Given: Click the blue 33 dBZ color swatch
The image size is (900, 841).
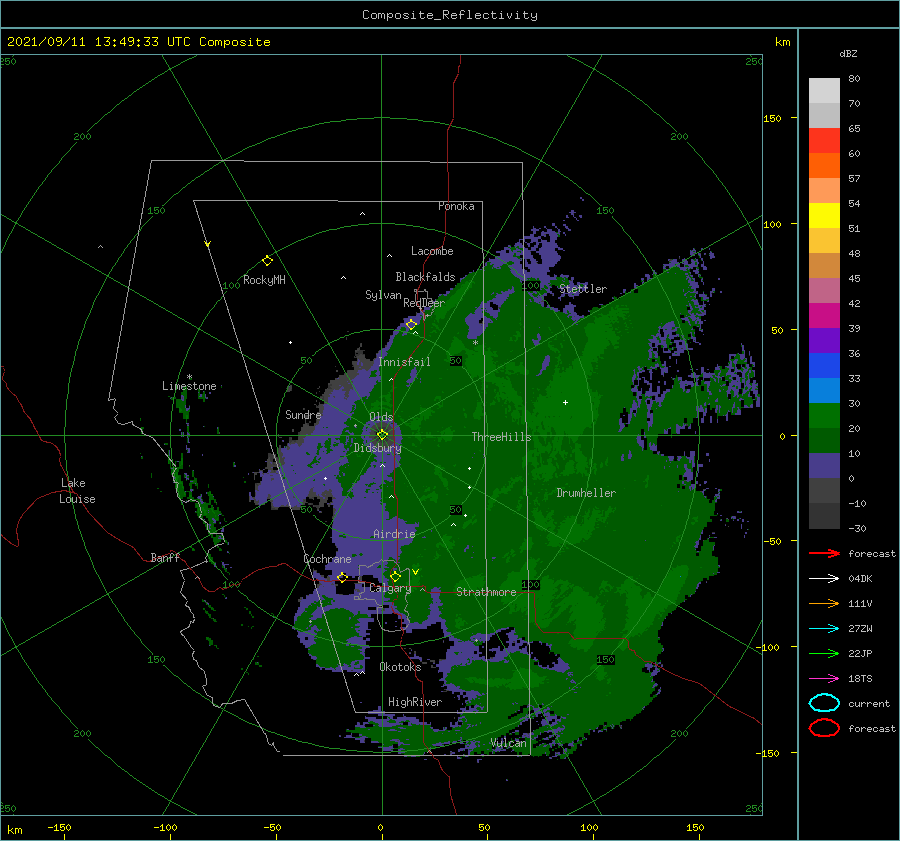Looking at the screenshot, I should [x=824, y=366].
